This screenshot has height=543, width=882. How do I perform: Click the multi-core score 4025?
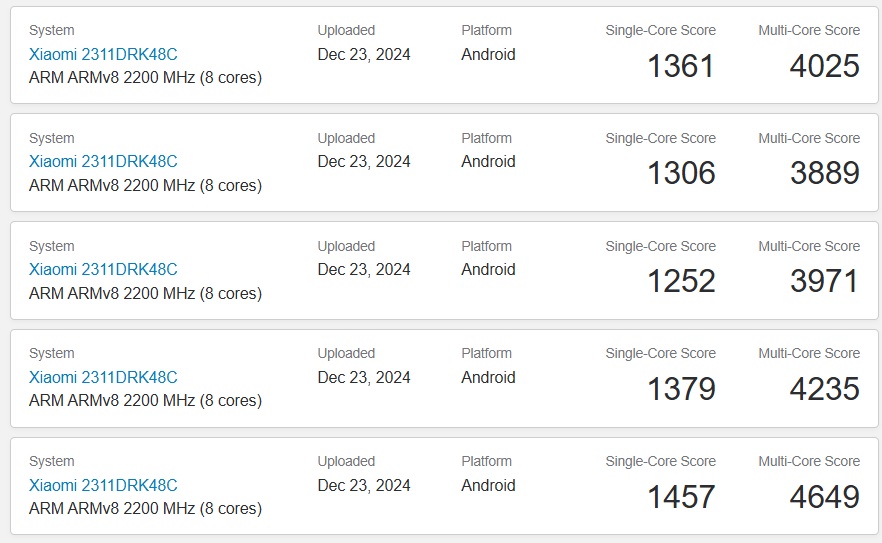tap(825, 66)
